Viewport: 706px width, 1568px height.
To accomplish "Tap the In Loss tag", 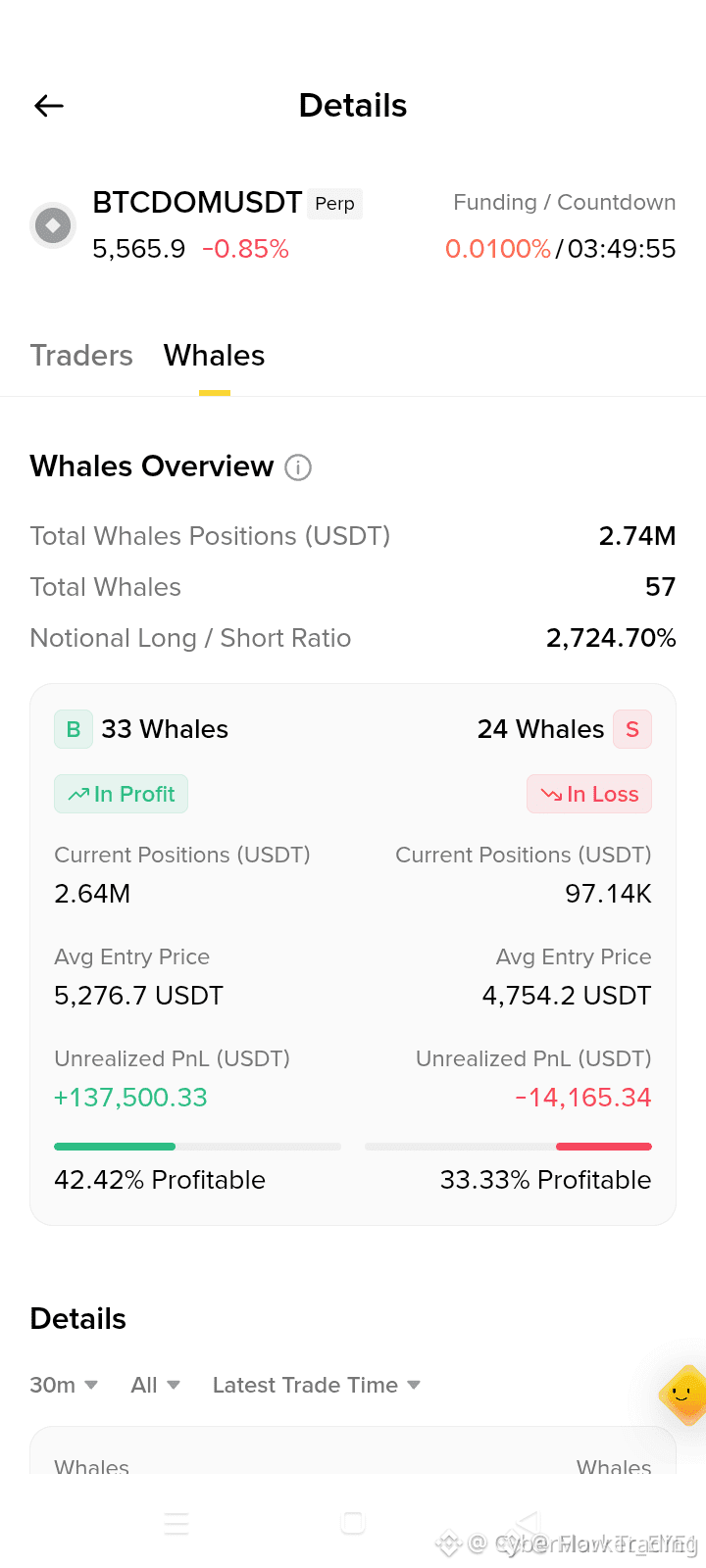I will pos(589,794).
